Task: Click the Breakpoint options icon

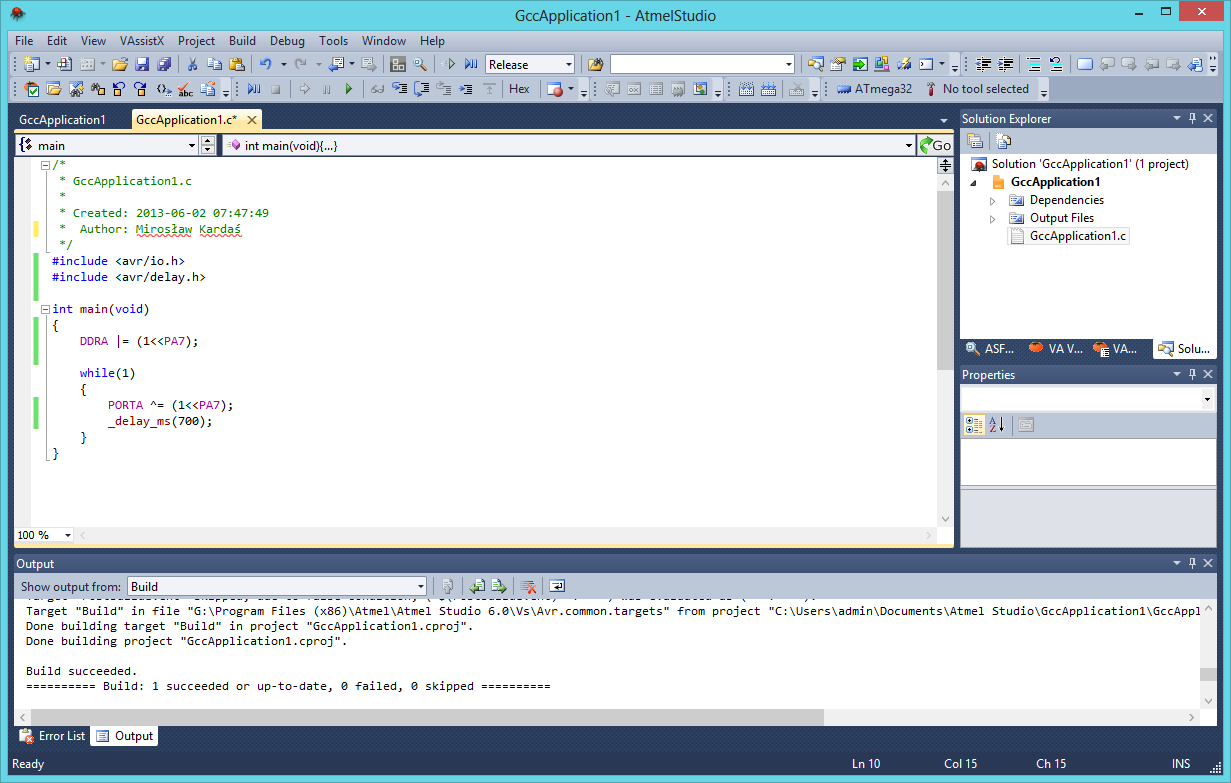Action: coord(555,89)
